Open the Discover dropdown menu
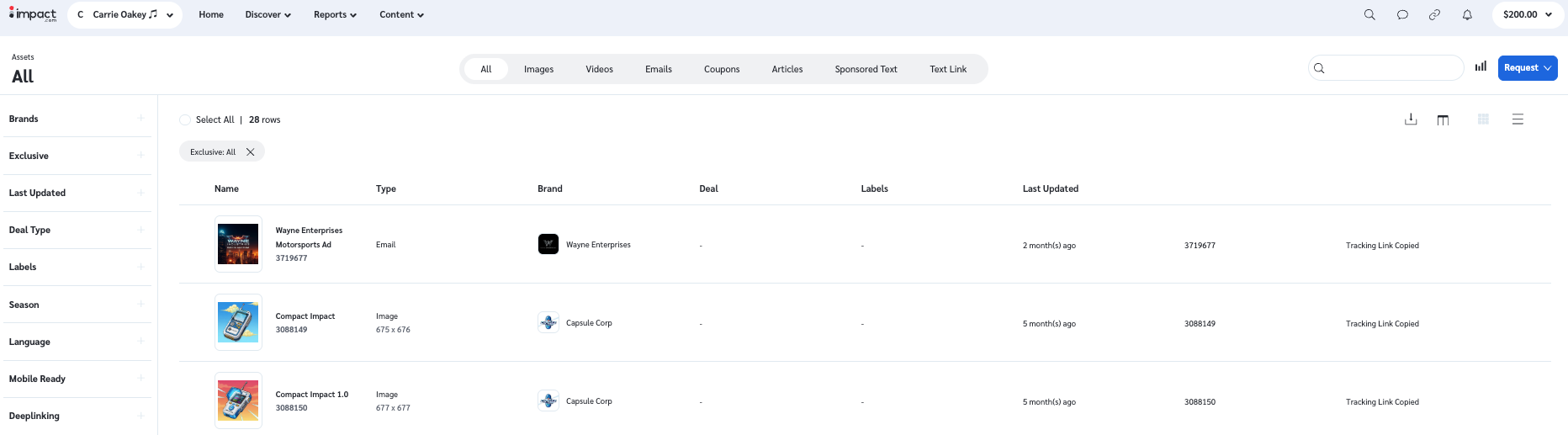The image size is (1568, 435). click(268, 14)
